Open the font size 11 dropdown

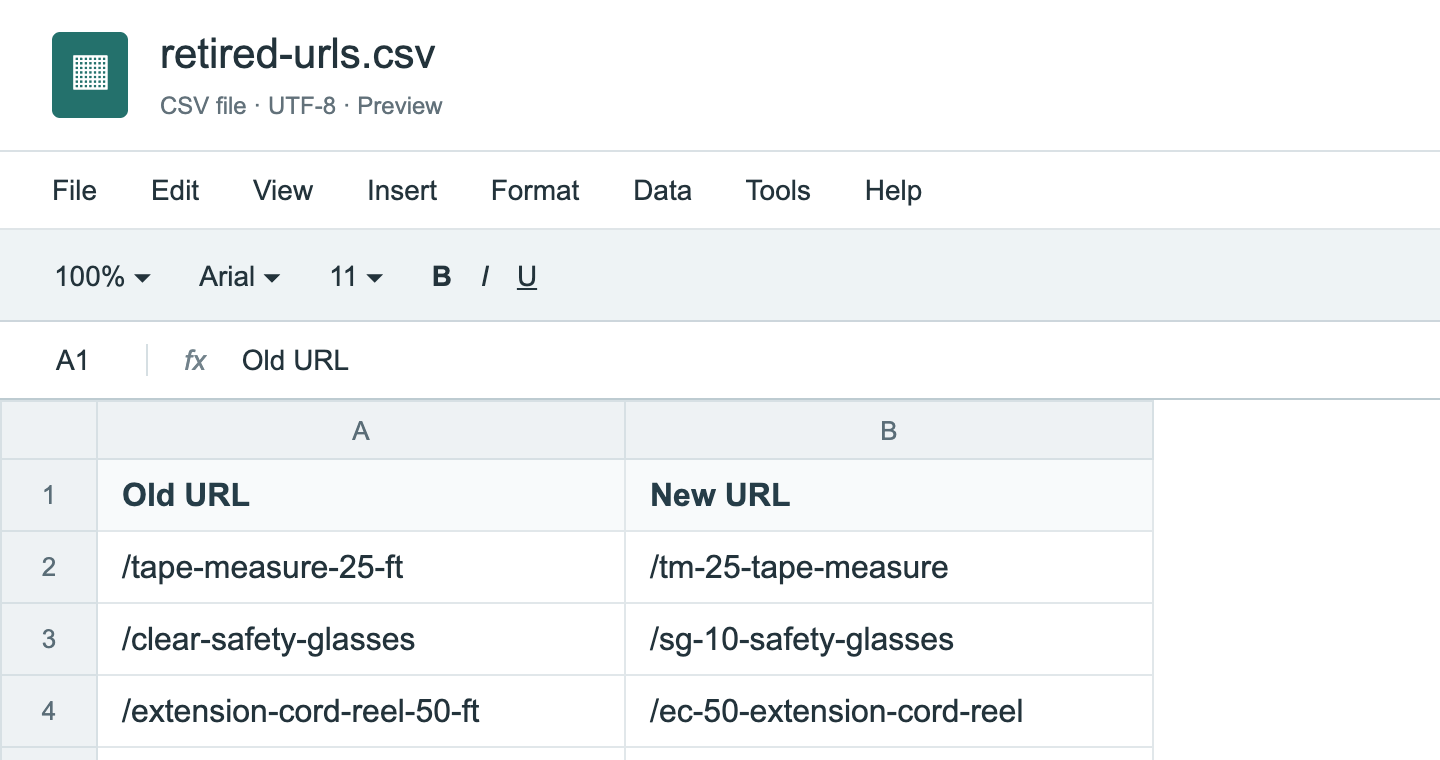[356, 277]
